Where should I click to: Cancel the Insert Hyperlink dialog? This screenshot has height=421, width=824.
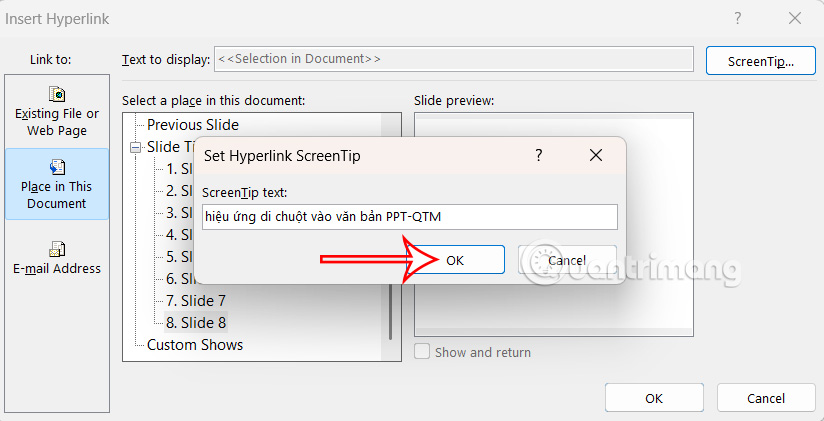coord(766,398)
